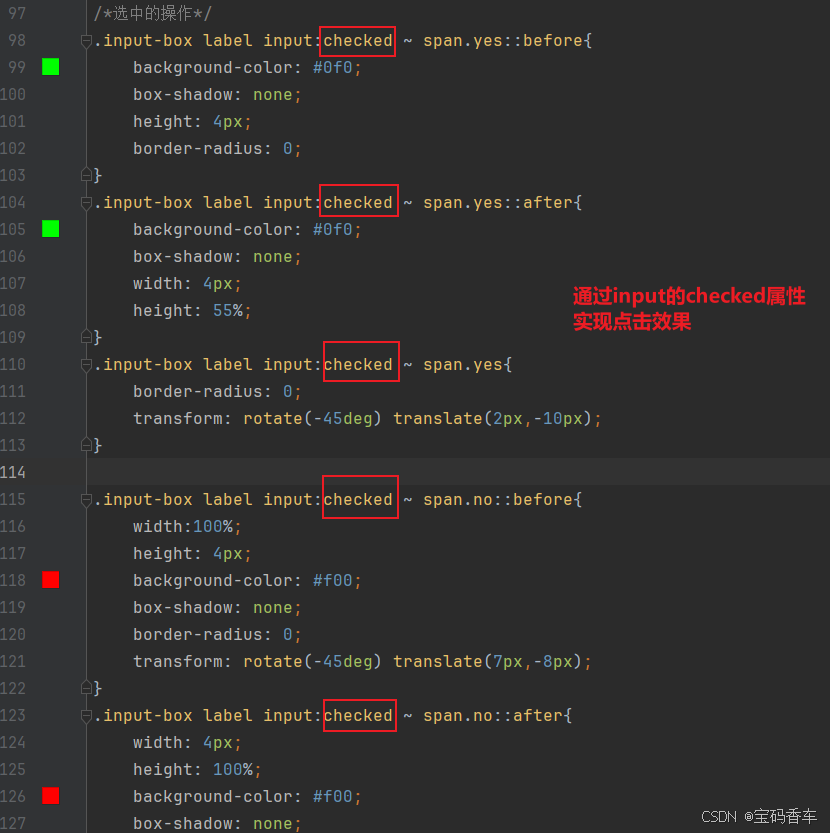Click 'checked' pseudo-class on line 110

point(358,364)
